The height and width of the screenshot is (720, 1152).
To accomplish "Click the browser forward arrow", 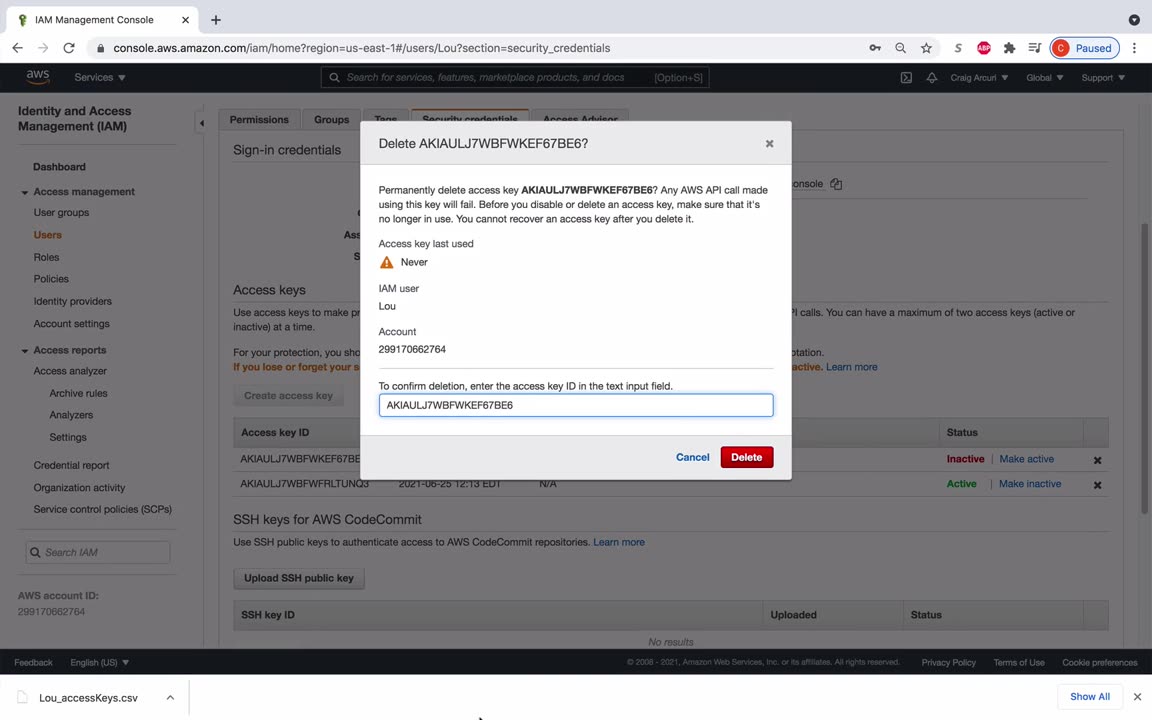I will (x=43, y=48).
